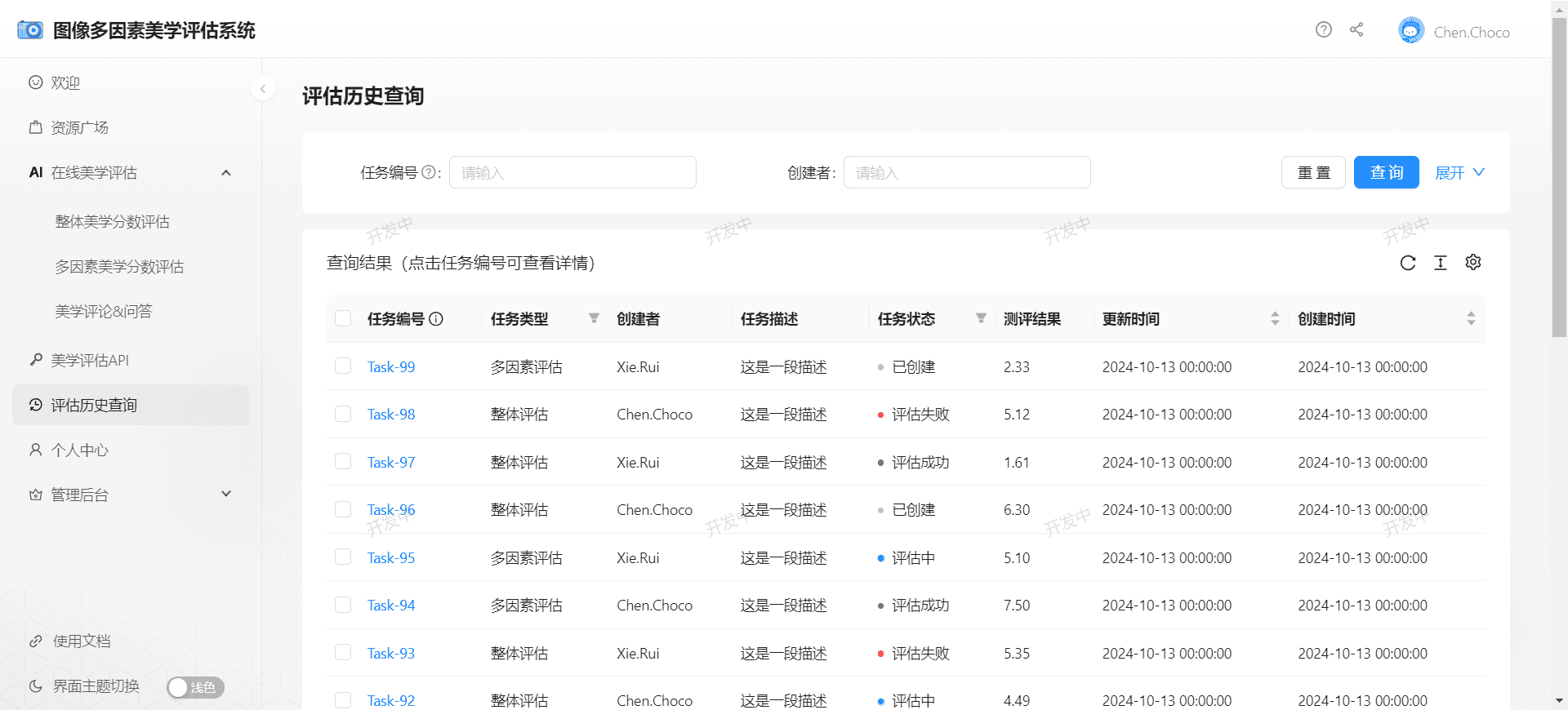
Task: Click the Chen.Choco user avatar
Action: click(1410, 31)
